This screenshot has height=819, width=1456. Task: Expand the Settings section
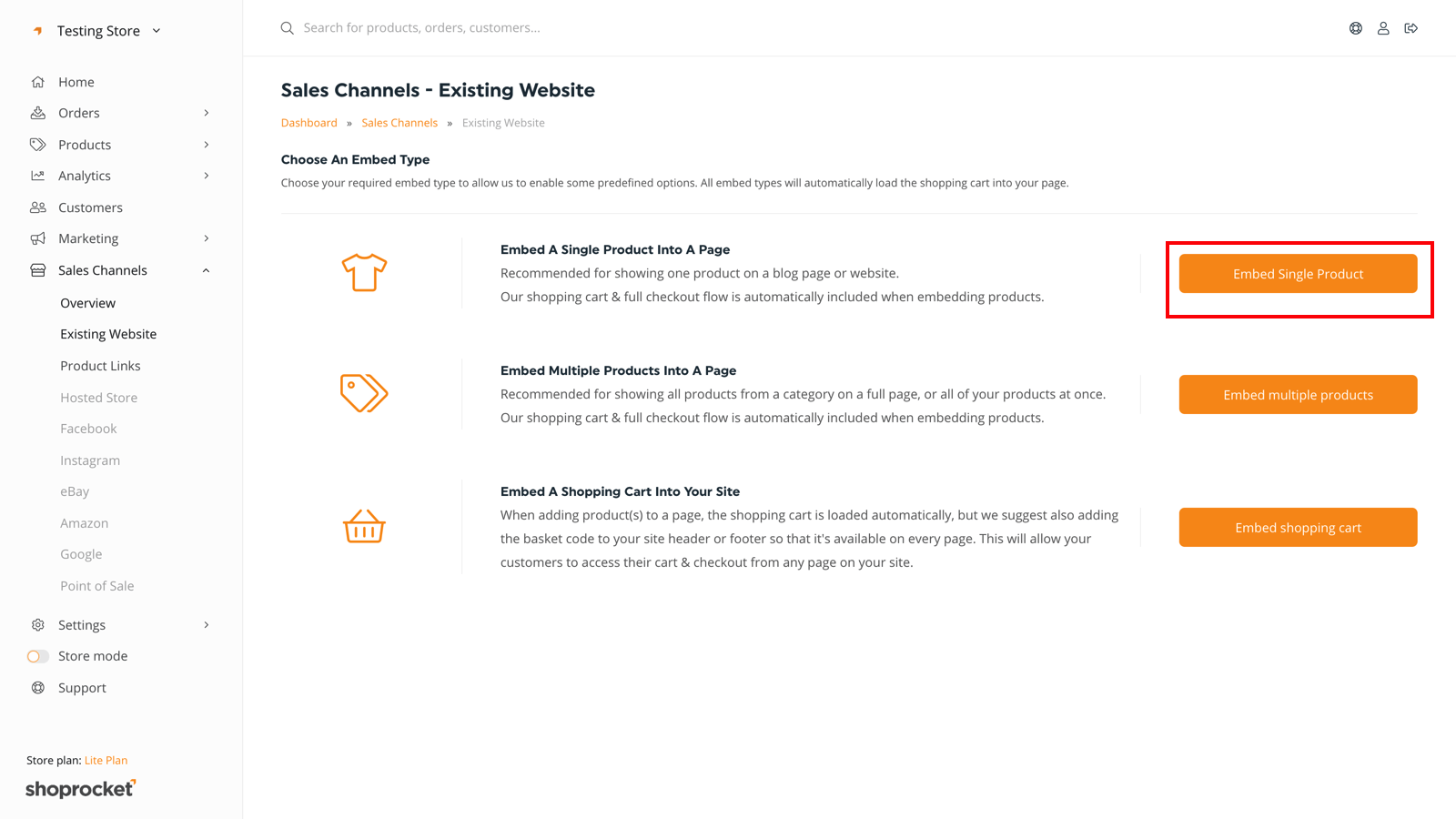coord(207,624)
